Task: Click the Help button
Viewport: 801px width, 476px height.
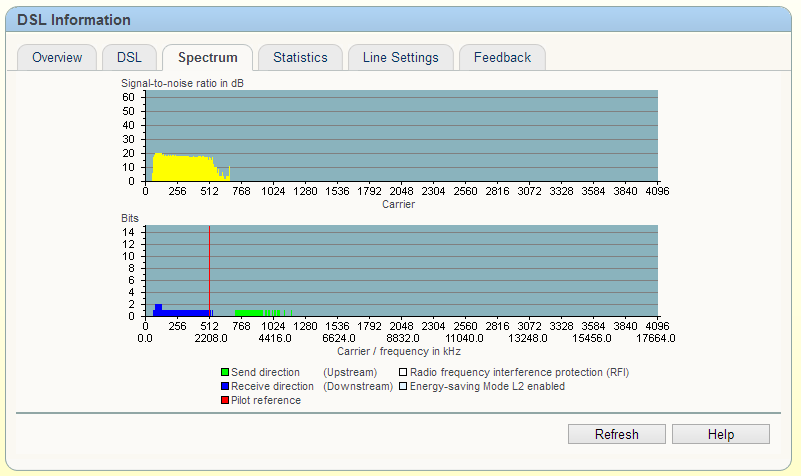Action: pyautogui.click(x=720, y=434)
